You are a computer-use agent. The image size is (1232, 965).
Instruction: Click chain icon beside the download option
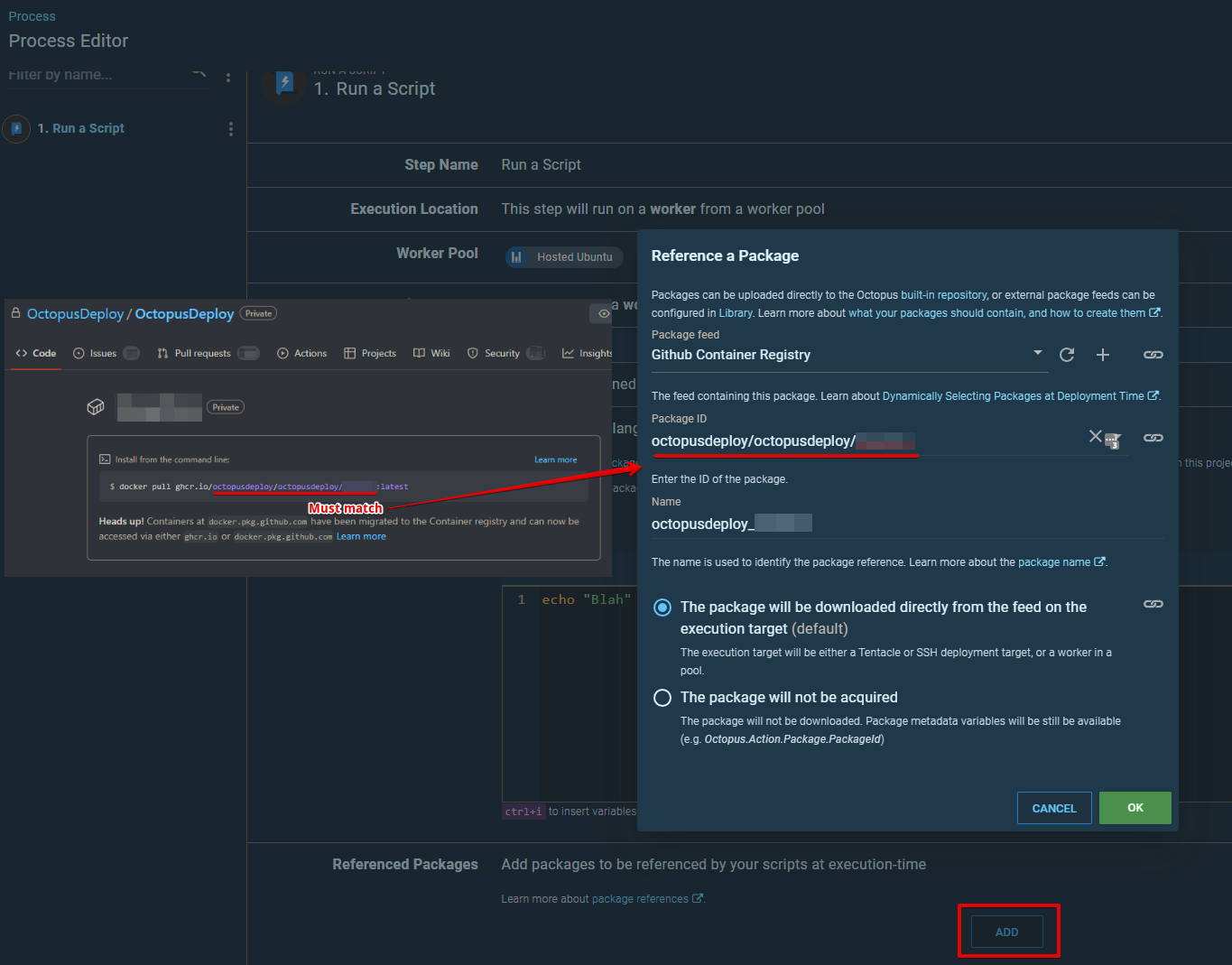(x=1153, y=603)
